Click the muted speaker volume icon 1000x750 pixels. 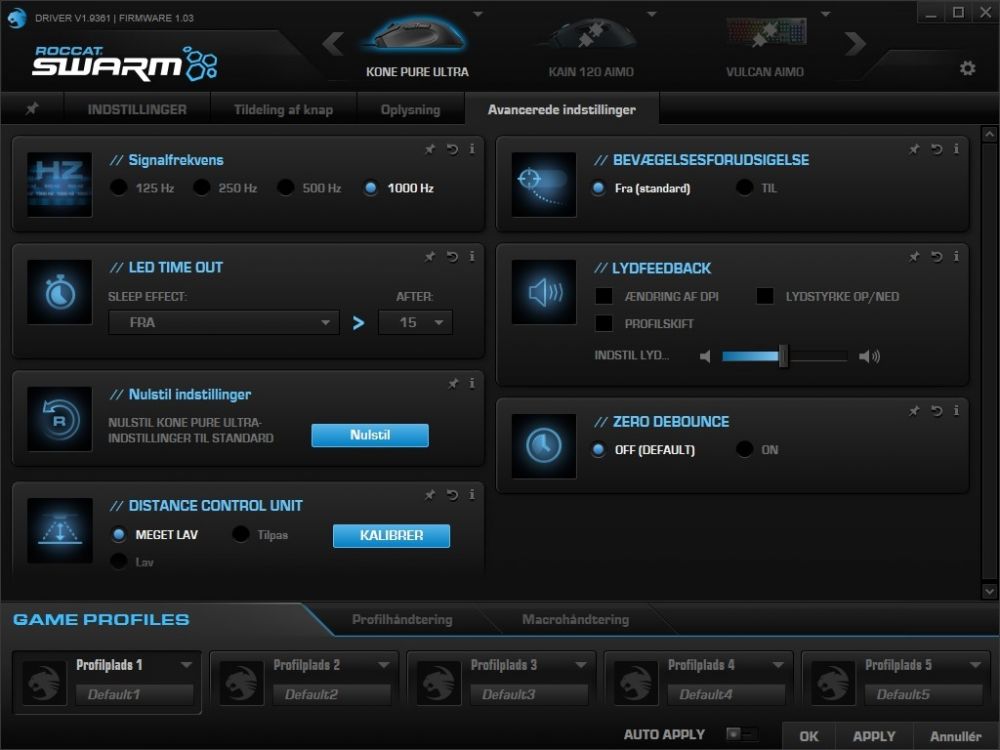pyautogui.click(x=705, y=357)
